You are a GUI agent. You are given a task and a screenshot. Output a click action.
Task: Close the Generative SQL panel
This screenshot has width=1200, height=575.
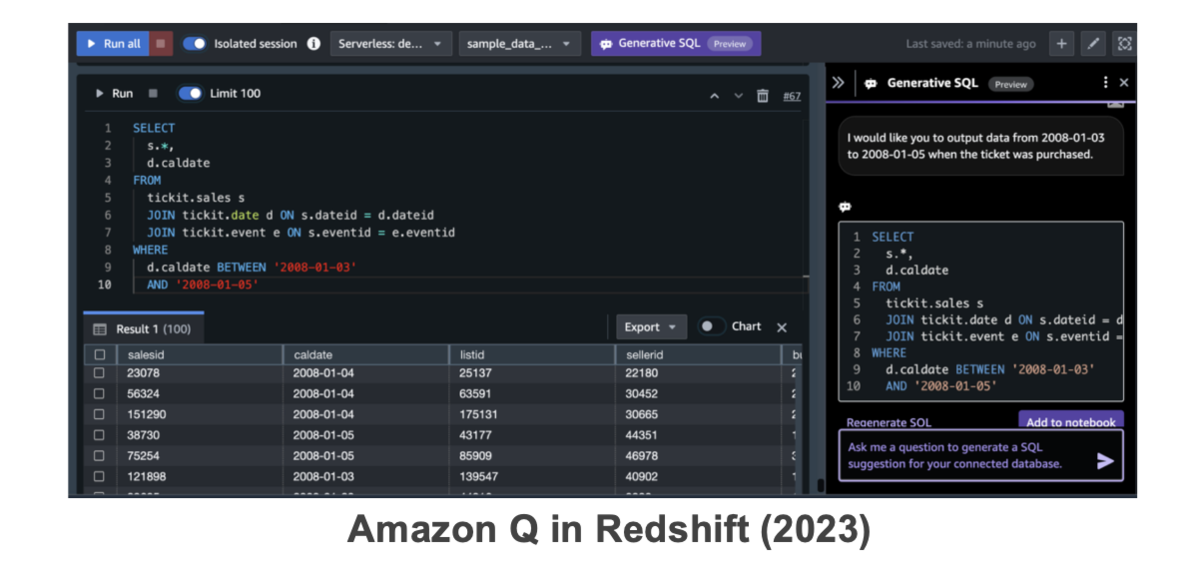1124,83
